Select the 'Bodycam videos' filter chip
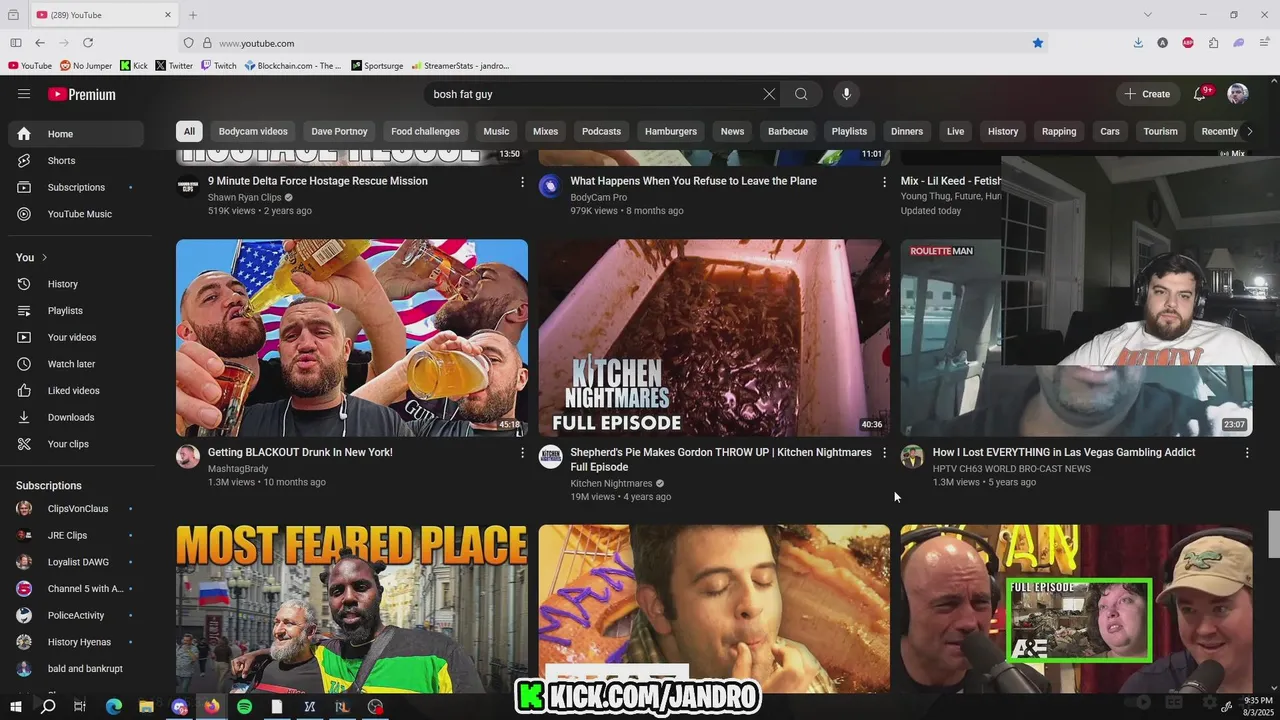The width and height of the screenshot is (1280, 720). (253, 131)
